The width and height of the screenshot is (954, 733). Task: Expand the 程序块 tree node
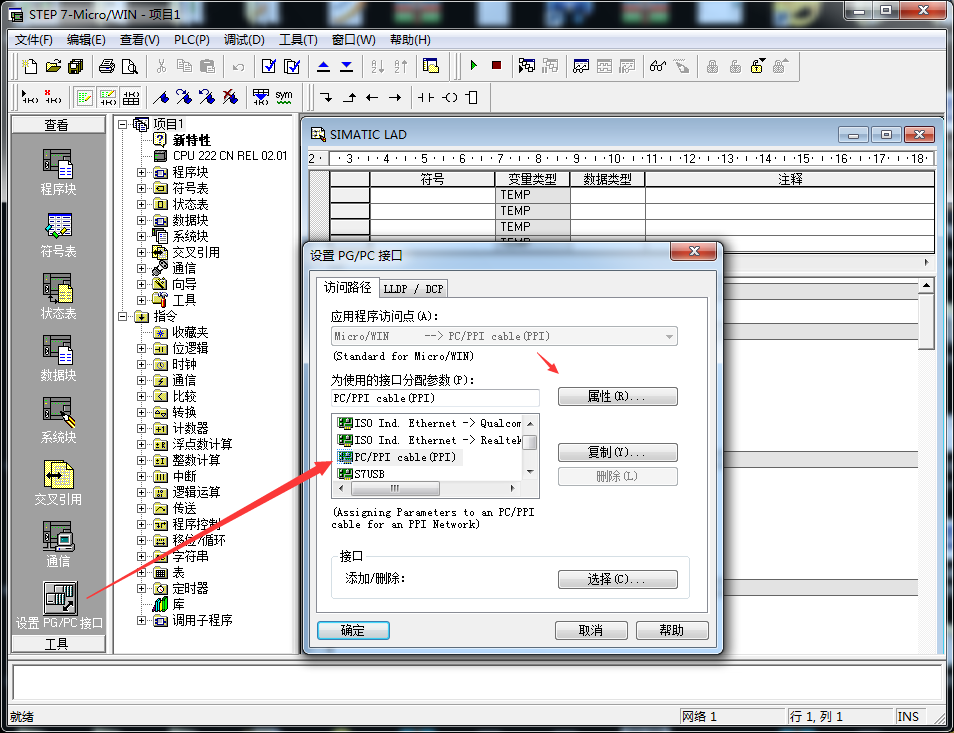[x=142, y=172]
